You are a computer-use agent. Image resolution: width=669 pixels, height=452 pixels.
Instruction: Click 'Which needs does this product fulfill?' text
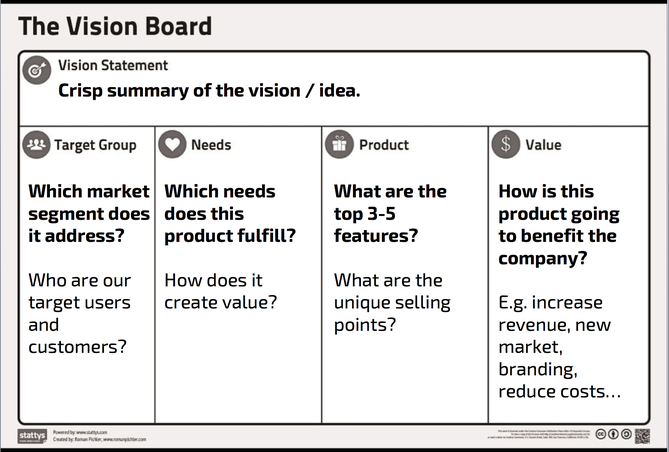click(x=230, y=213)
